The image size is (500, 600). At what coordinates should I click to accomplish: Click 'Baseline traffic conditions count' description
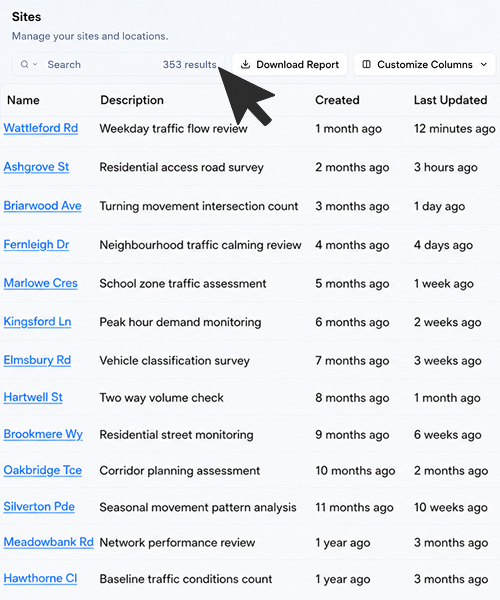pos(186,579)
